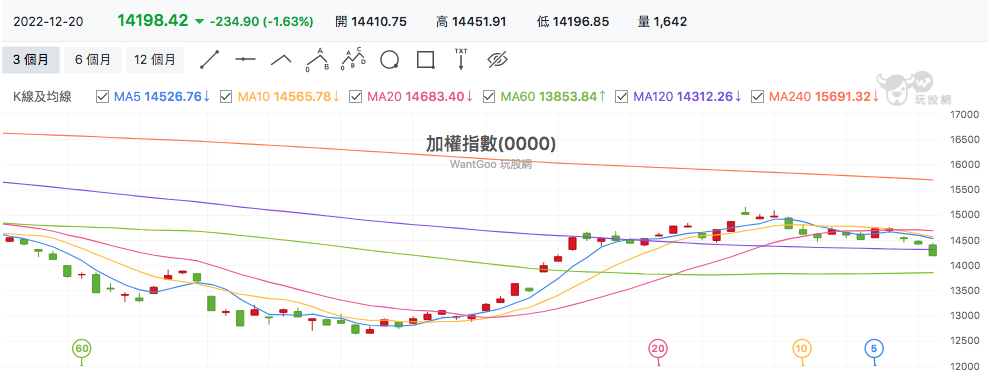
Task: Select the rectangle drawing tool
Action: pos(426,60)
